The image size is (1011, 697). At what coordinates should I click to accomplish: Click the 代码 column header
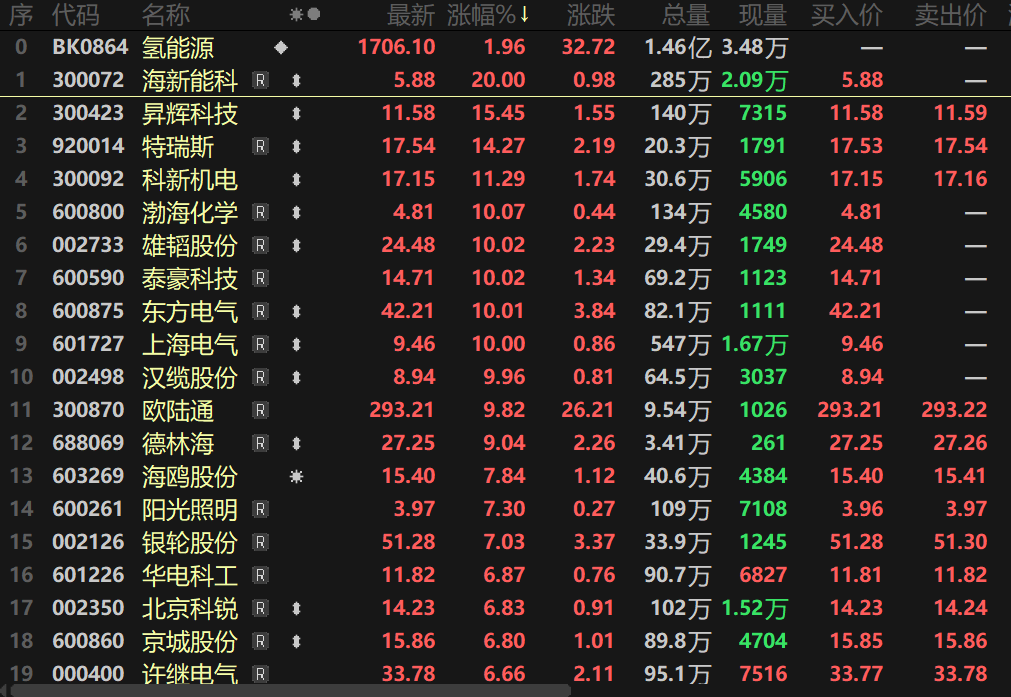point(75,15)
